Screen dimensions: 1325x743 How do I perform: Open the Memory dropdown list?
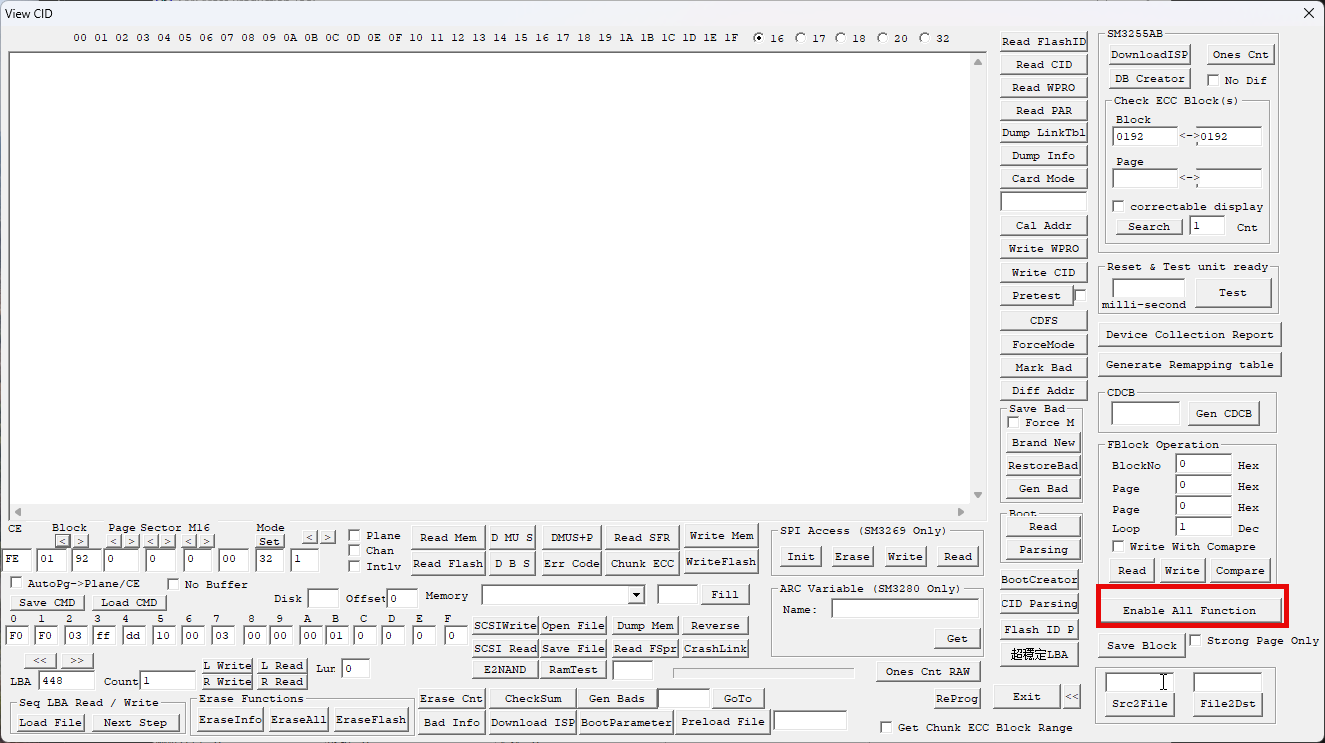pyautogui.click(x=636, y=595)
